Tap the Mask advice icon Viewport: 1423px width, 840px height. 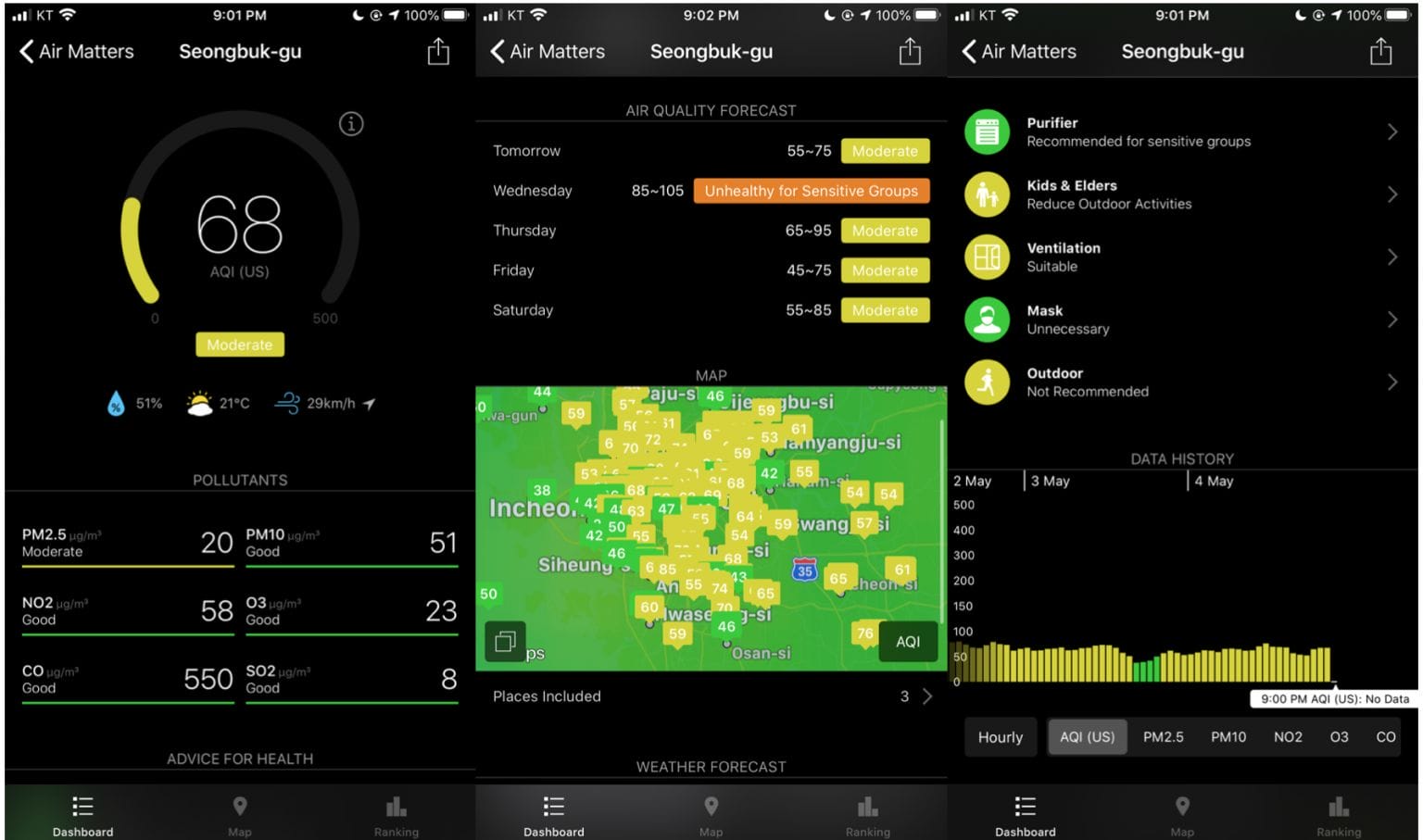coord(986,320)
